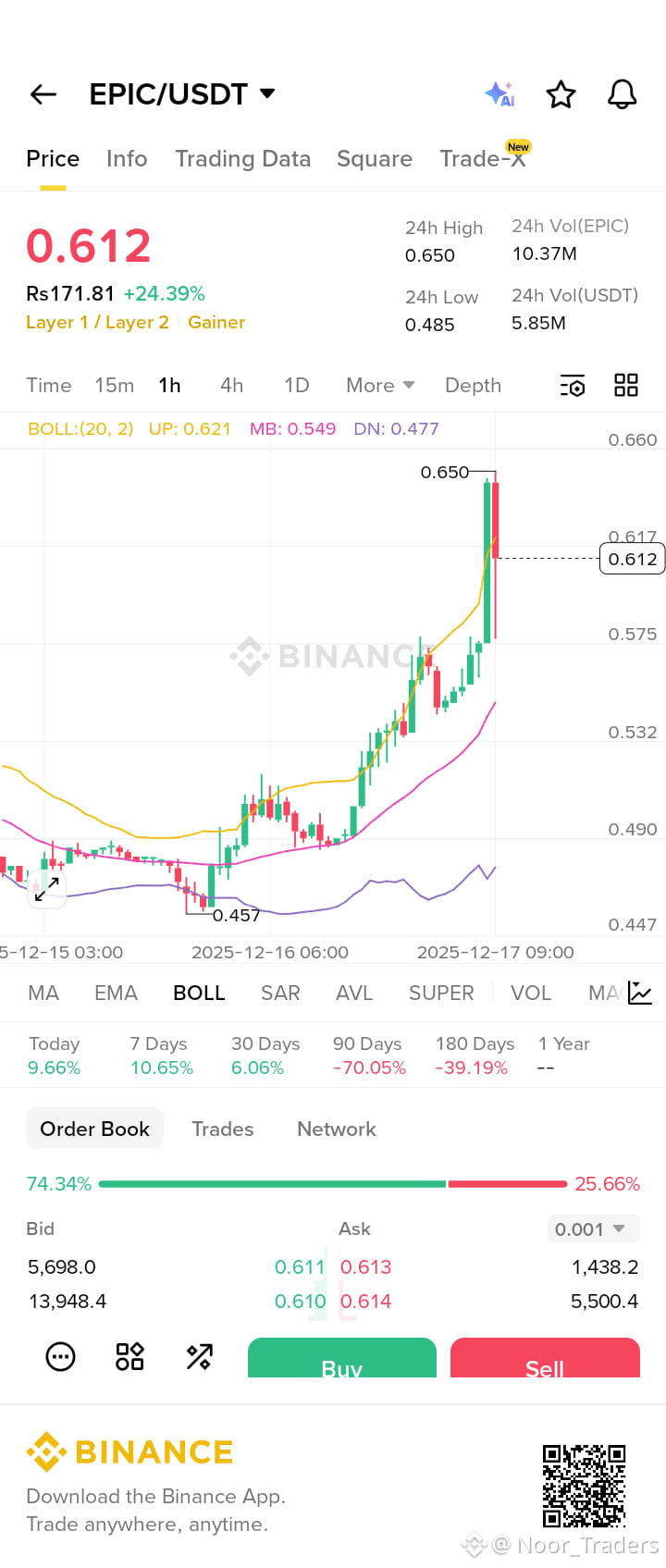Expand the chart to fullscreen with the arrows icon
Viewport: 666px width, 1568px height.
[x=46, y=889]
